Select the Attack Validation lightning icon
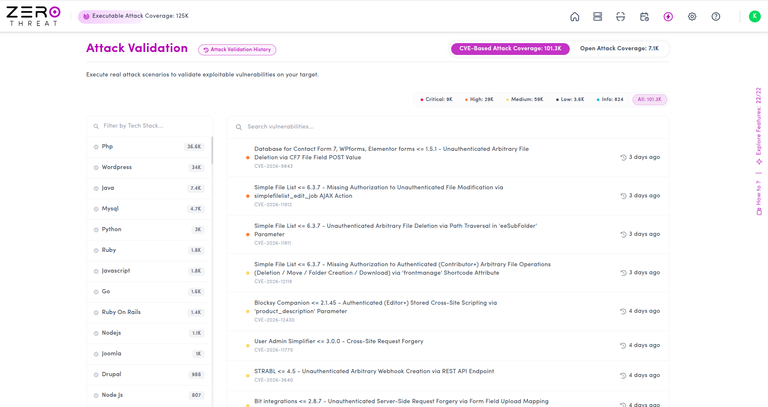Viewport: 768px width, 407px height. [668, 17]
